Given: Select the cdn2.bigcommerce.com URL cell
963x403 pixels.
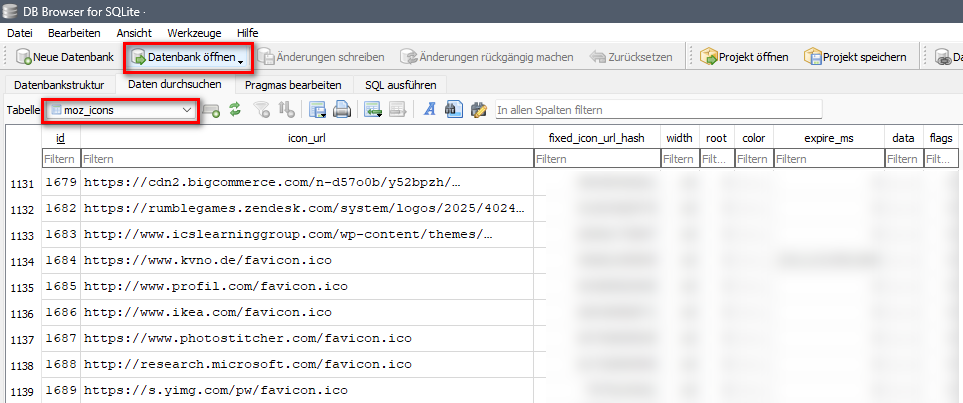Looking at the screenshot, I should [x=307, y=182].
